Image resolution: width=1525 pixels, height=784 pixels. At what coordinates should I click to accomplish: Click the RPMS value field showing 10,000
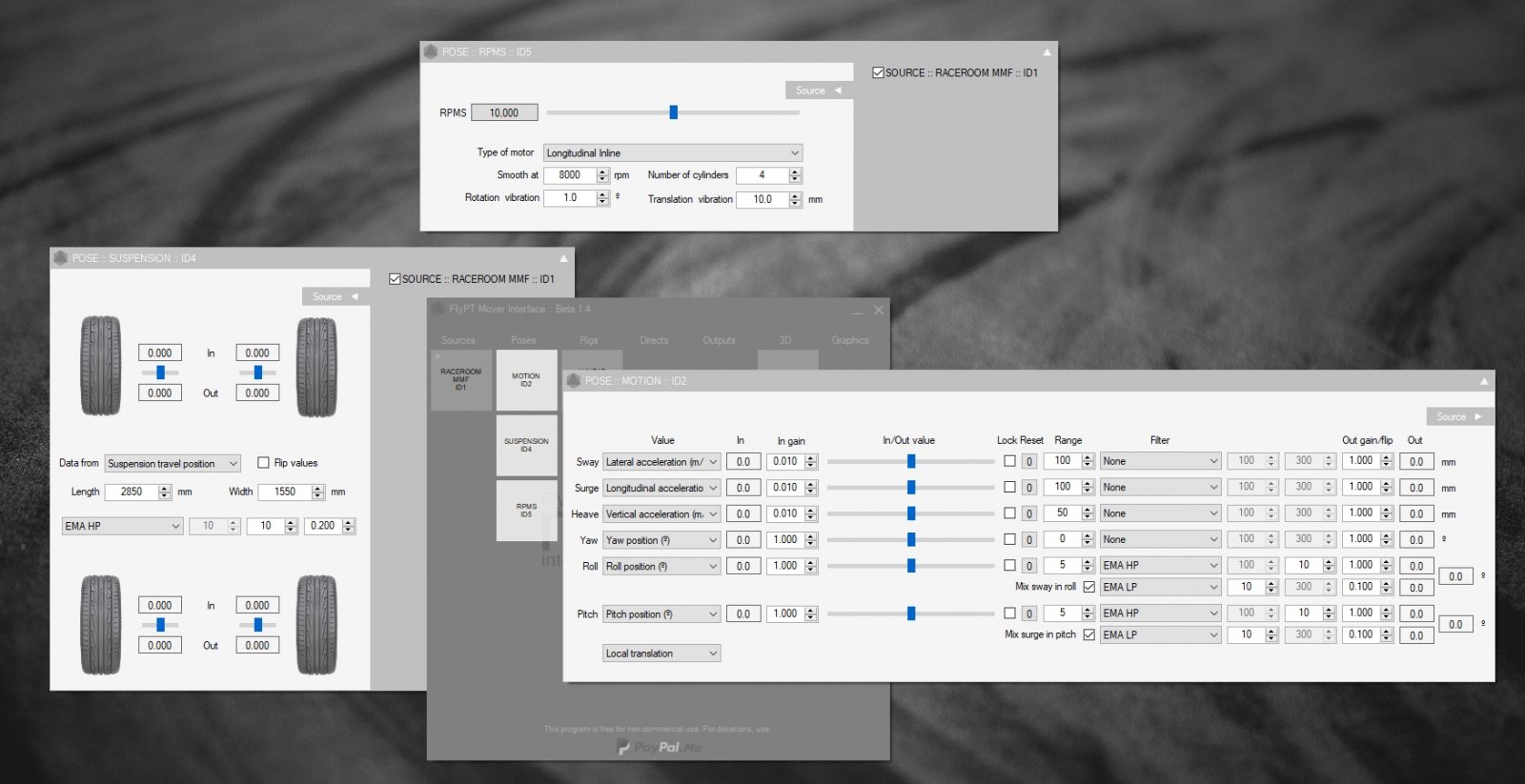(504, 112)
